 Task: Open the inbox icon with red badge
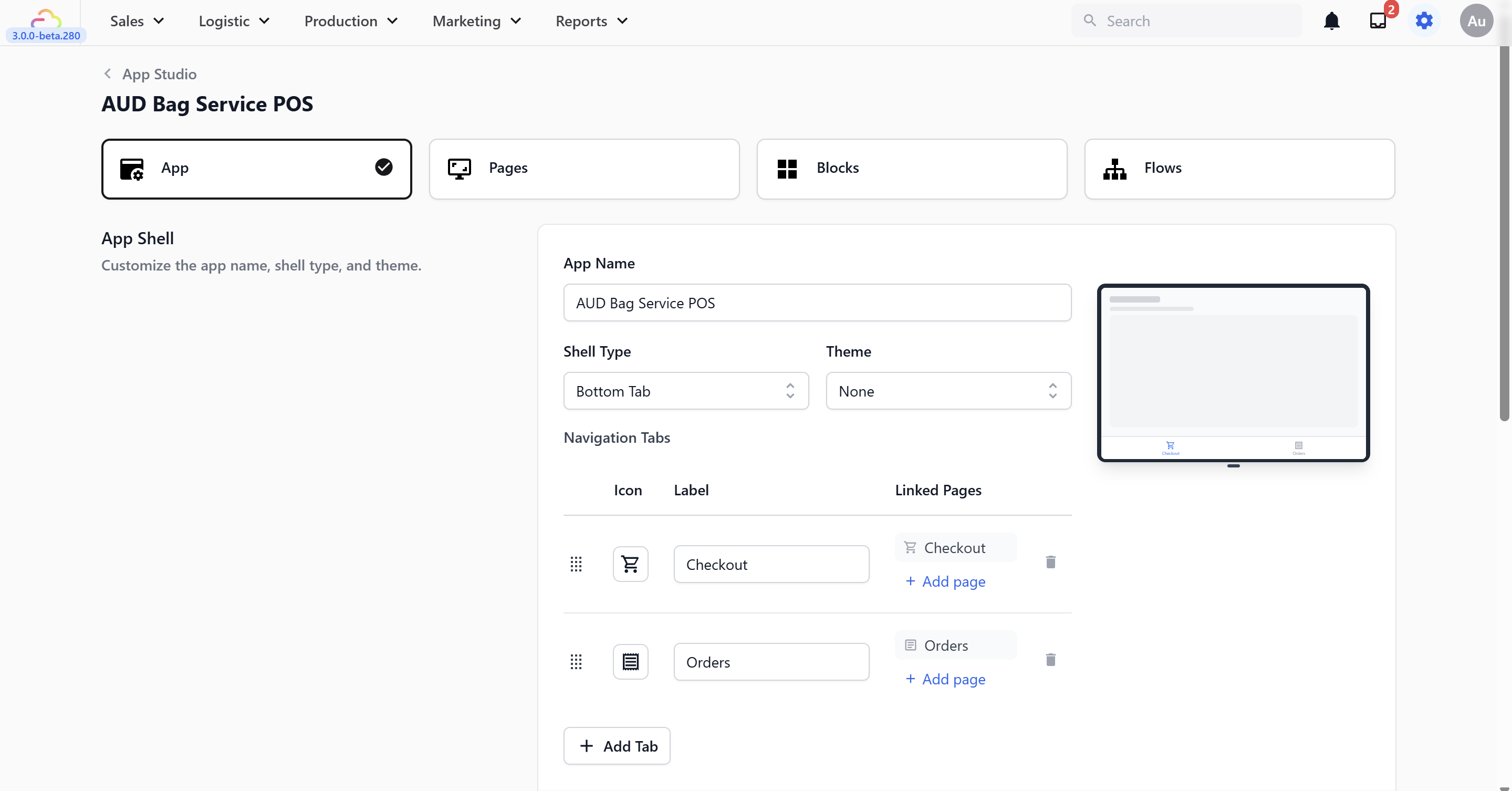coord(1378,21)
